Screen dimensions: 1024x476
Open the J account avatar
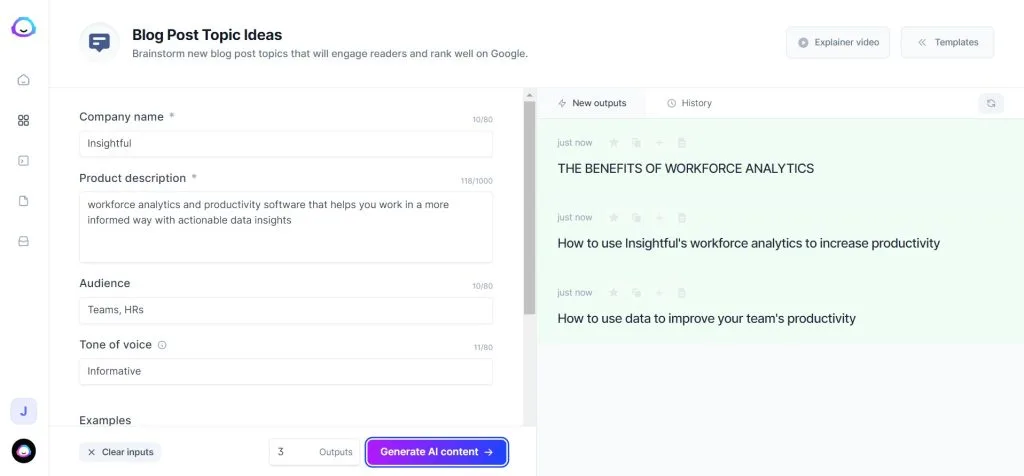coord(24,411)
